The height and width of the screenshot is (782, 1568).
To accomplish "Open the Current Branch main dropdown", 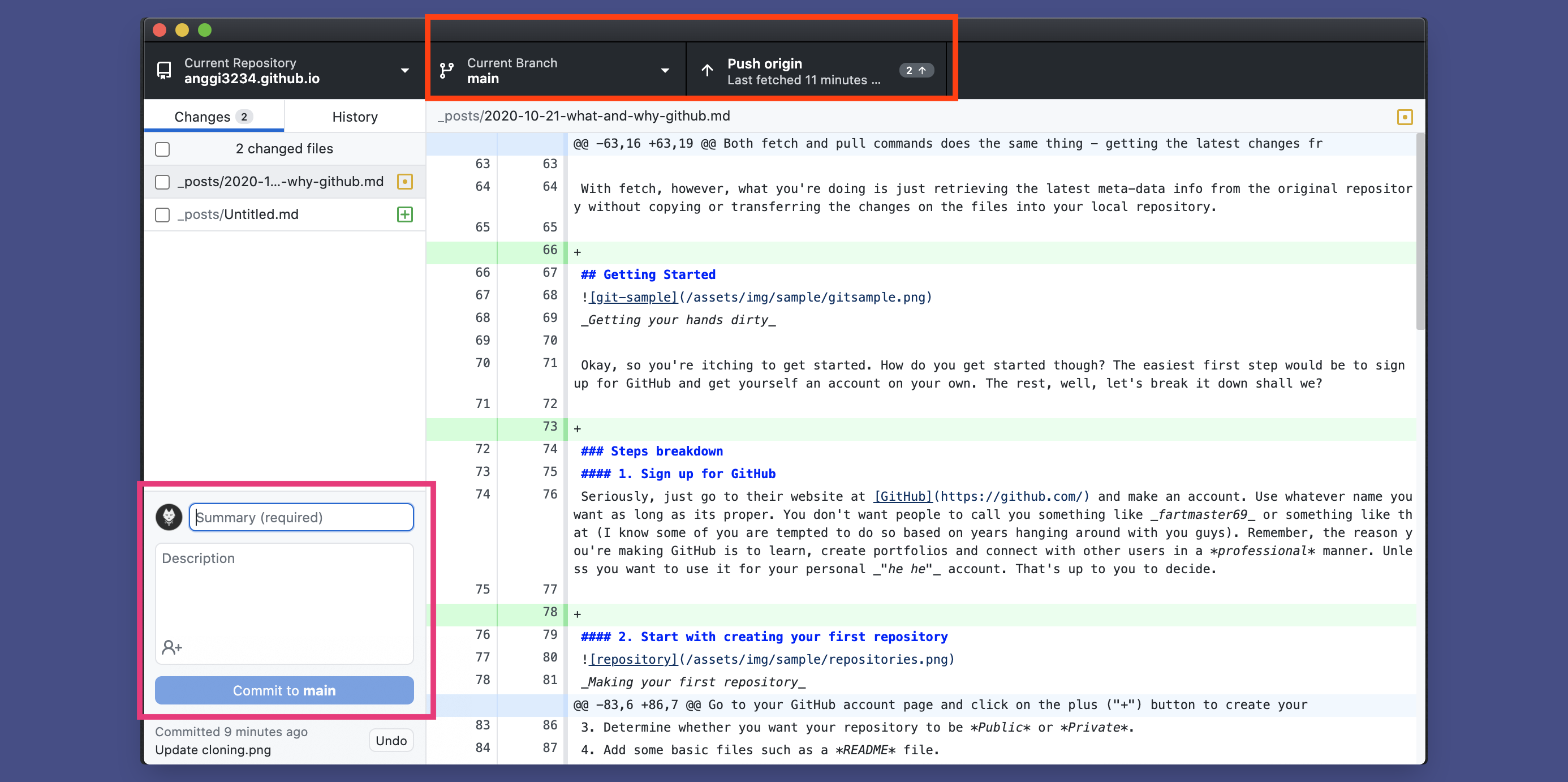I will [x=665, y=71].
